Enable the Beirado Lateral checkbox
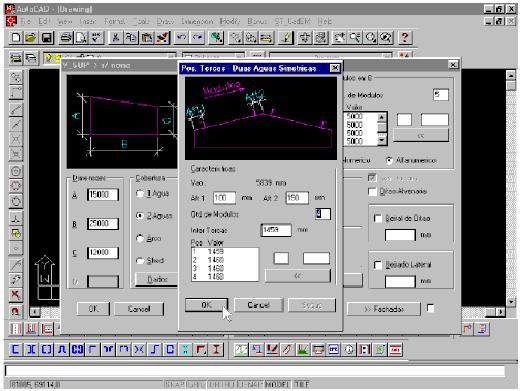This screenshot has width=520, height=391. click(x=378, y=265)
